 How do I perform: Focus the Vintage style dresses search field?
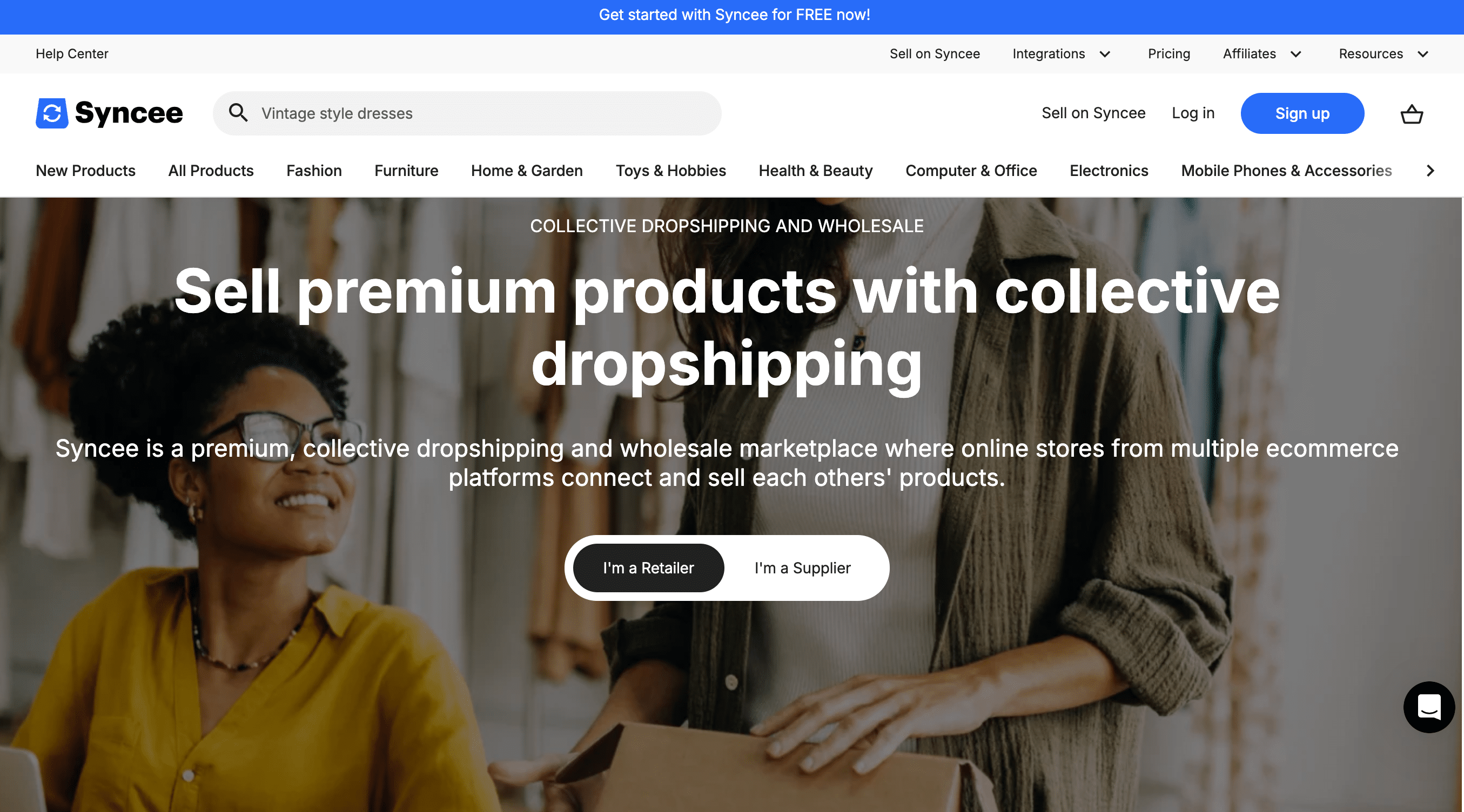pos(467,113)
